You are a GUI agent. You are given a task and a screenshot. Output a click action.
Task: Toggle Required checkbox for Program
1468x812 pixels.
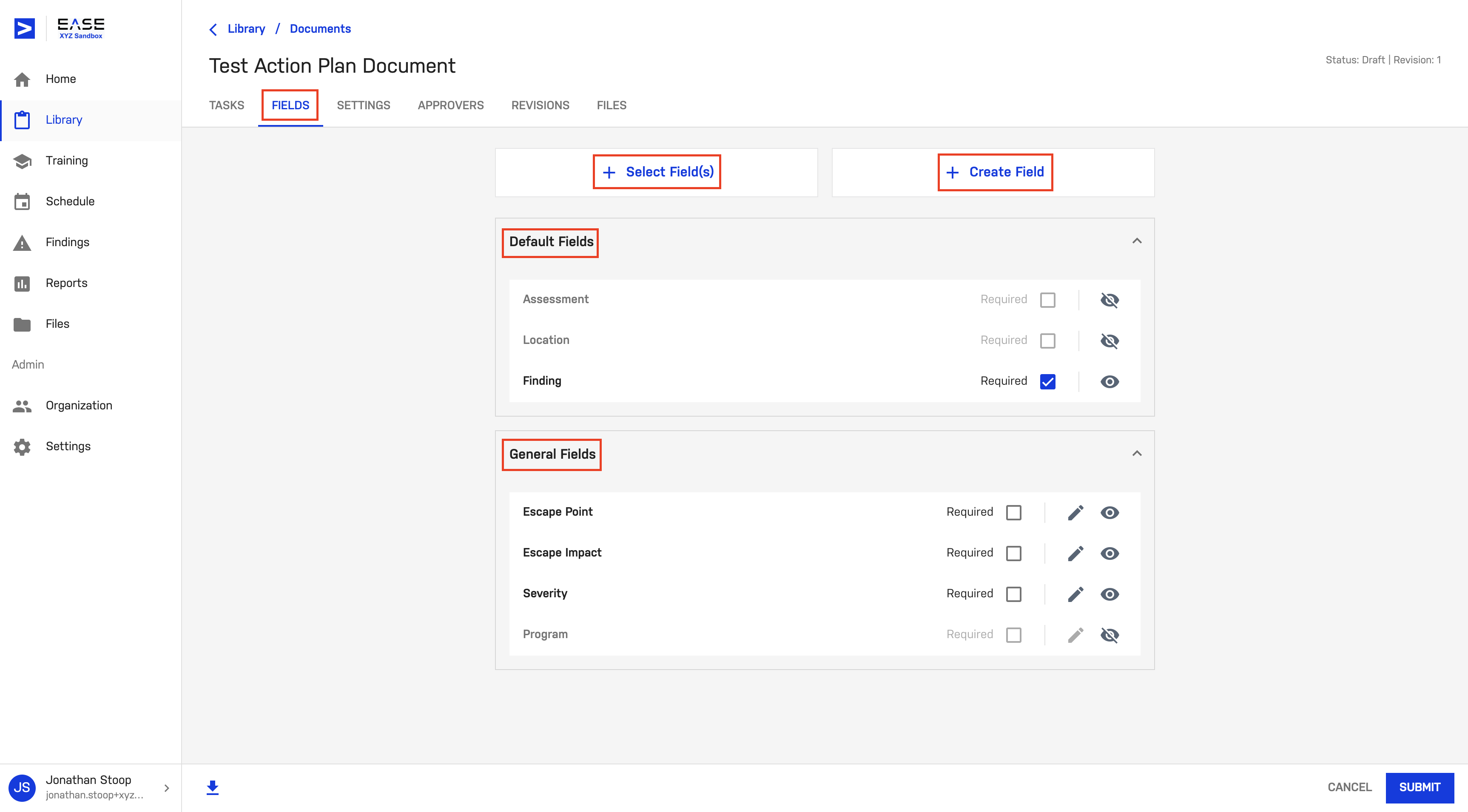[x=1014, y=635]
